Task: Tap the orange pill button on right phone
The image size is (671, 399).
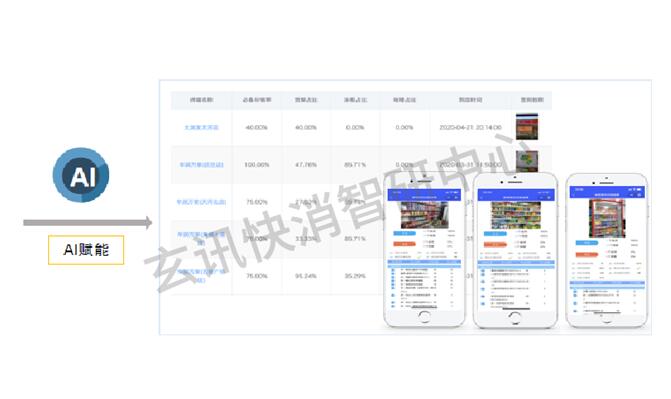Action: pos(587,255)
